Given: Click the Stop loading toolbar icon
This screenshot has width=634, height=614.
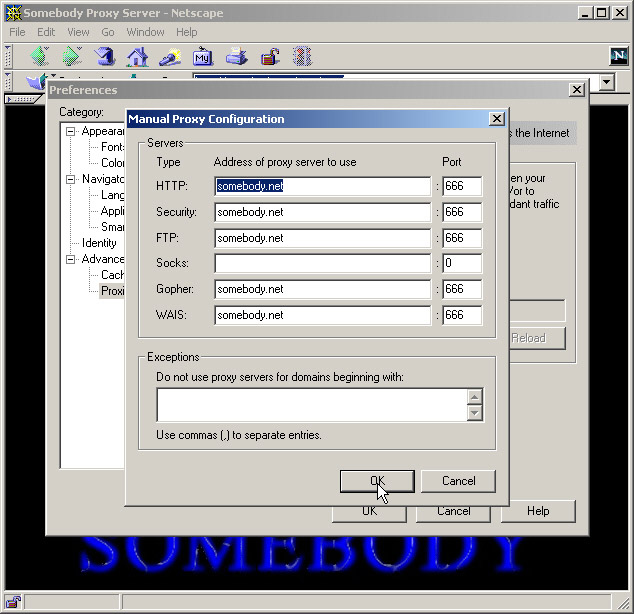Looking at the screenshot, I should click(301, 56).
